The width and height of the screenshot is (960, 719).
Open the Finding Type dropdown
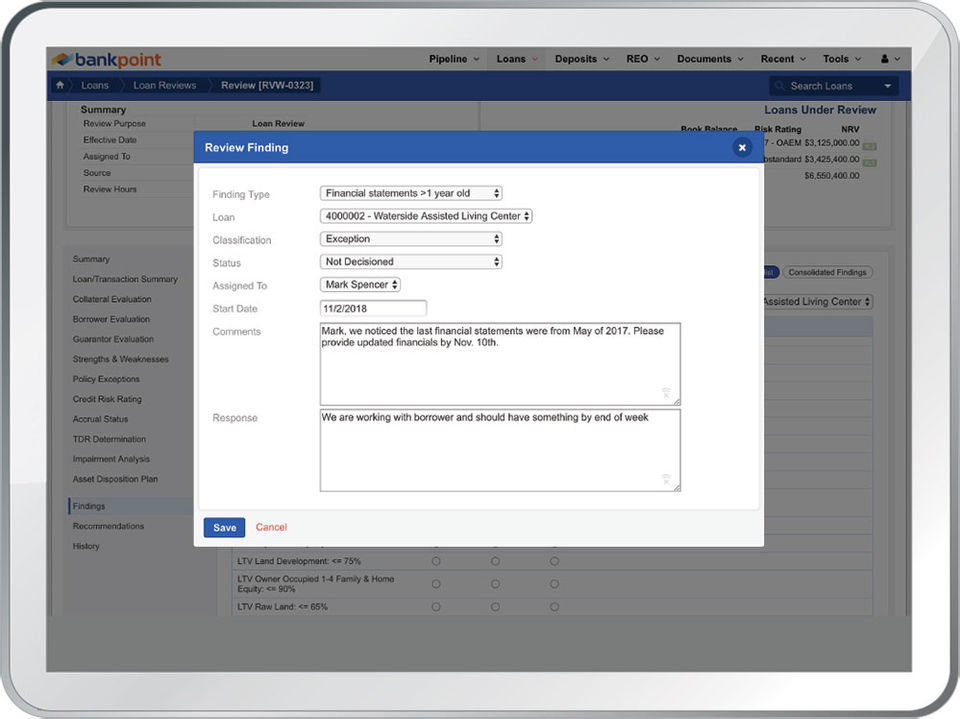click(411, 193)
